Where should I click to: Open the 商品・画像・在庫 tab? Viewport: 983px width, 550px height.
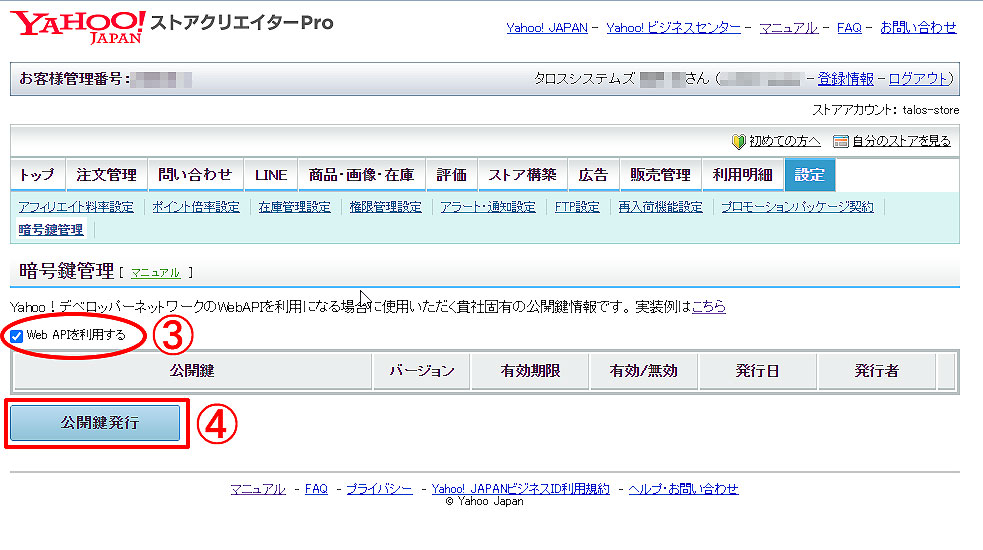click(362, 175)
